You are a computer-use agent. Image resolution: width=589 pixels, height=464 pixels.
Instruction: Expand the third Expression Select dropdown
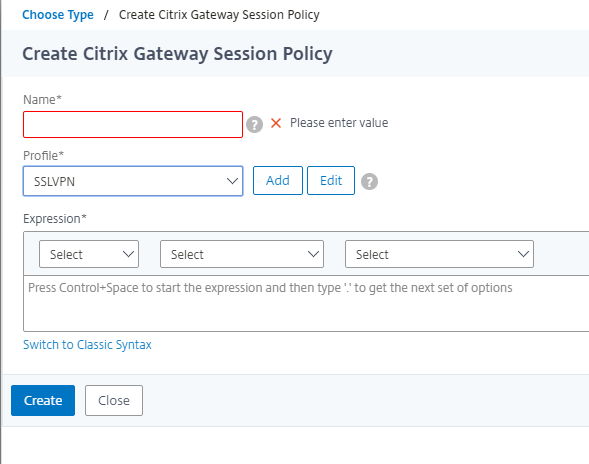pos(439,254)
